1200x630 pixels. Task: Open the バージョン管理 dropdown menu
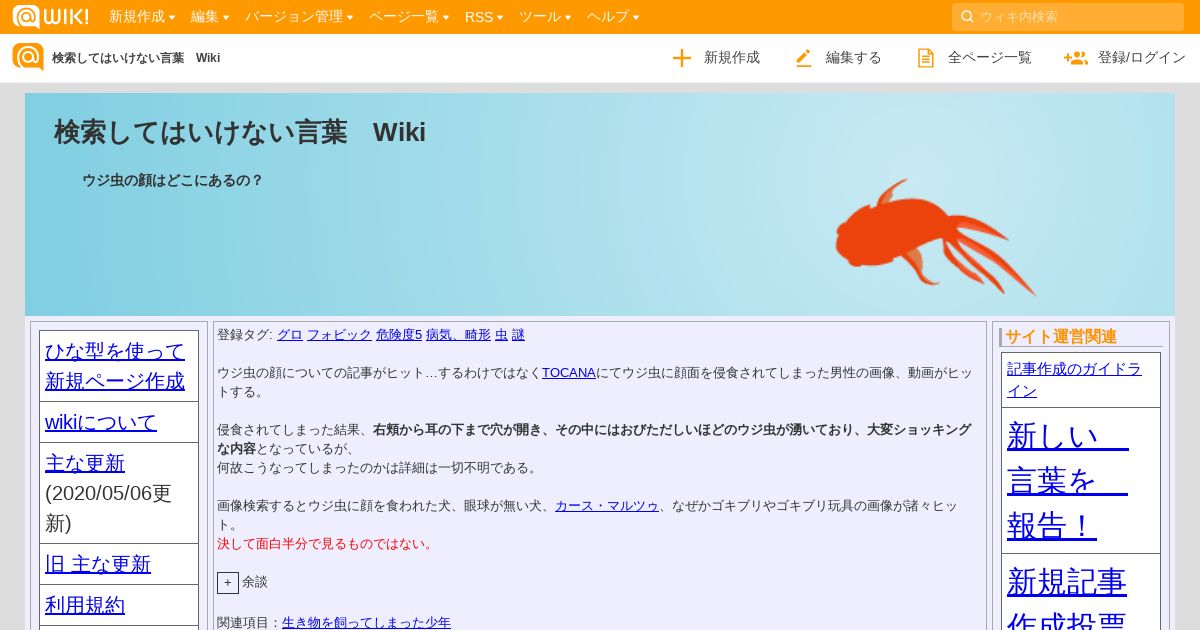(299, 17)
